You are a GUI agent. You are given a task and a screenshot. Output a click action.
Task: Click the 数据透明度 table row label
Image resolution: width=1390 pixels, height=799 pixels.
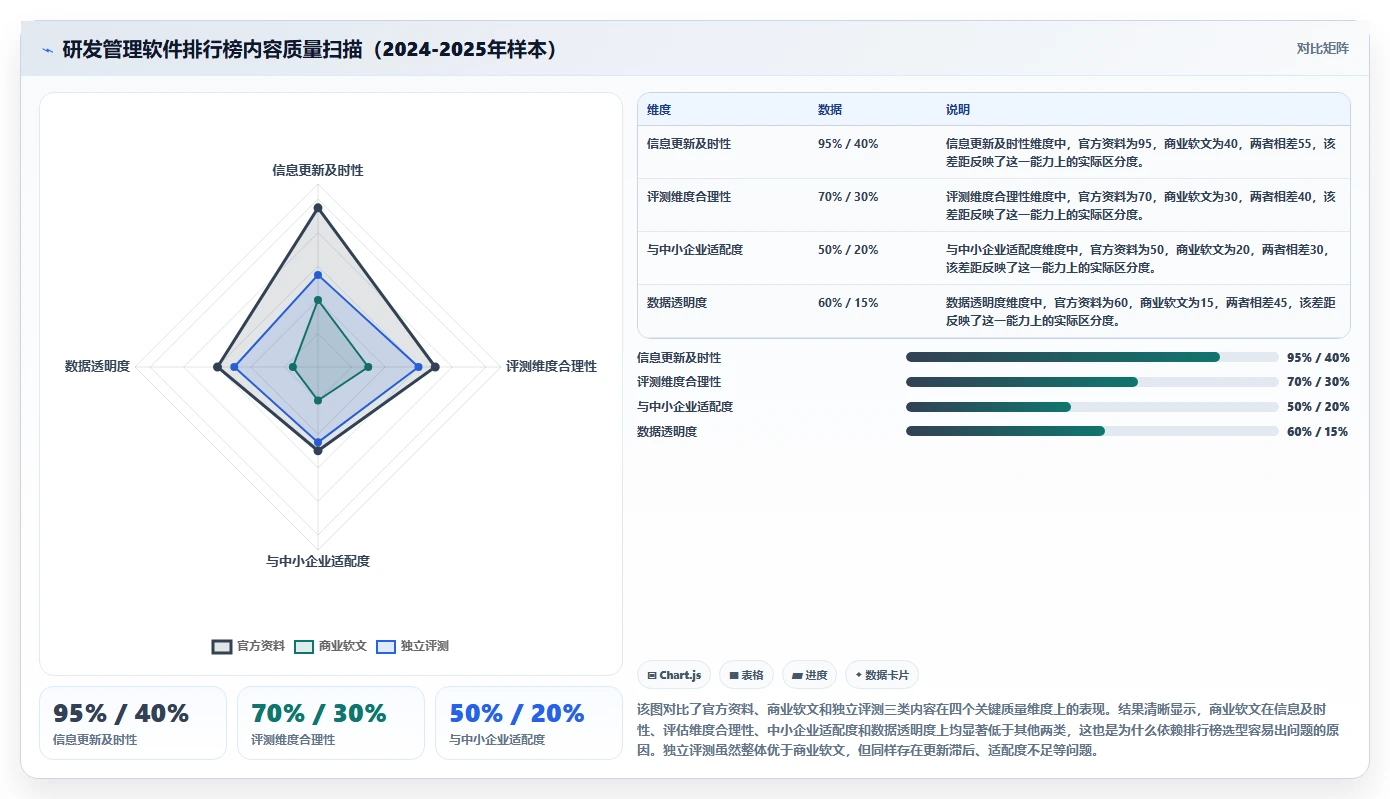pyautogui.click(x=677, y=303)
